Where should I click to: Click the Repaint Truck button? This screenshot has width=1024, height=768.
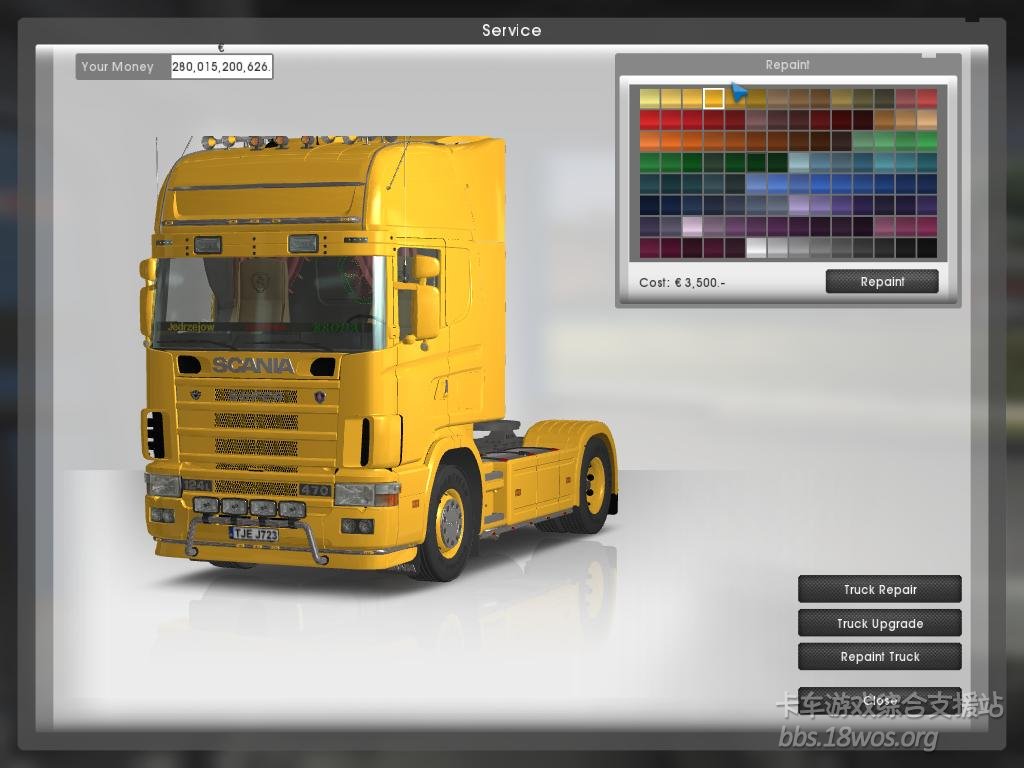(x=879, y=657)
